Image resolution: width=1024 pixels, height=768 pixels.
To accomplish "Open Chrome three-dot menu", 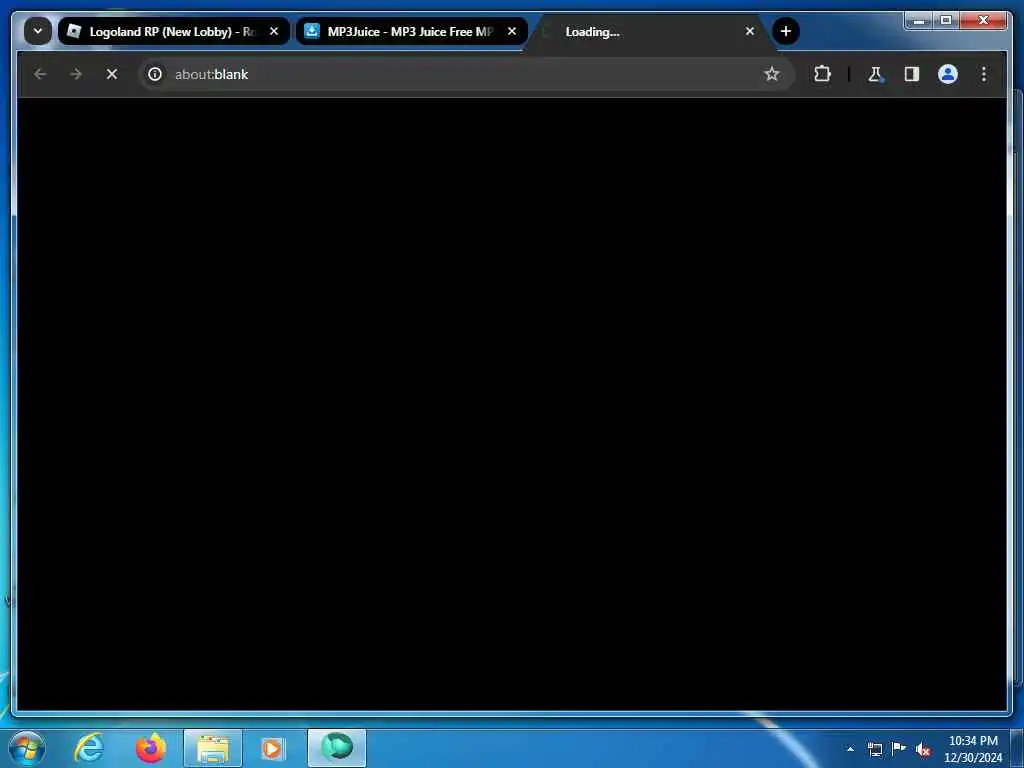I will click(x=984, y=74).
